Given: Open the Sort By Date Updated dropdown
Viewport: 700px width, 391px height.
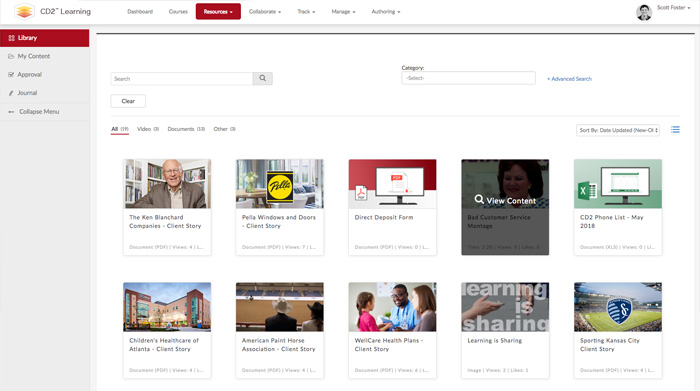Looking at the screenshot, I should click(x=618, y=130).
